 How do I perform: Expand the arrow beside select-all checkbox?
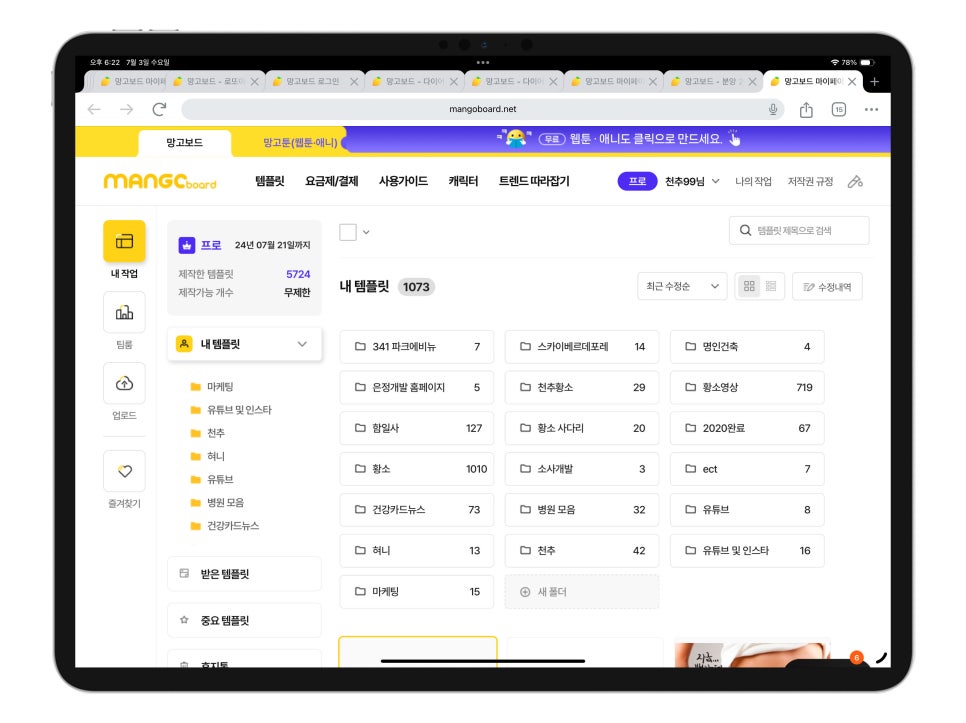pyautogui.click(x=366, y=232)
